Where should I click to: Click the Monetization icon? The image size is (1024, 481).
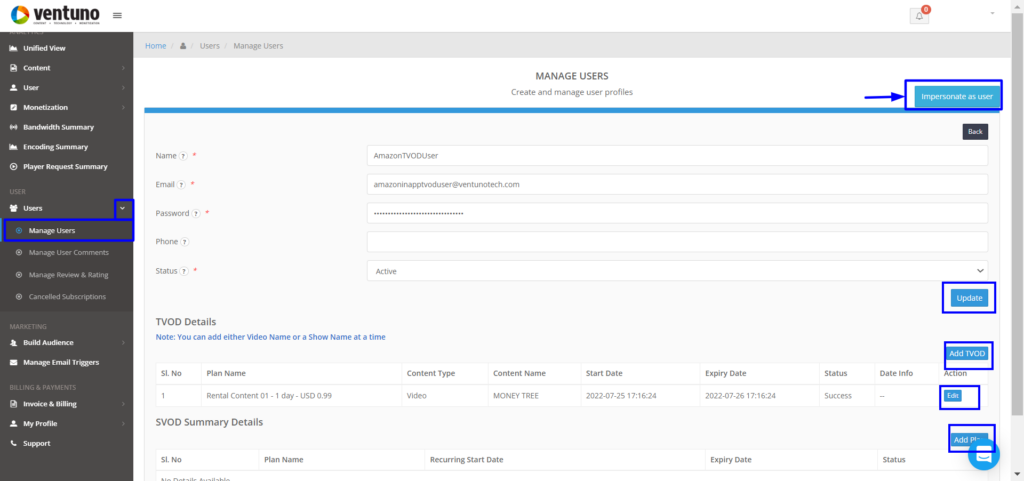[14, 107]
